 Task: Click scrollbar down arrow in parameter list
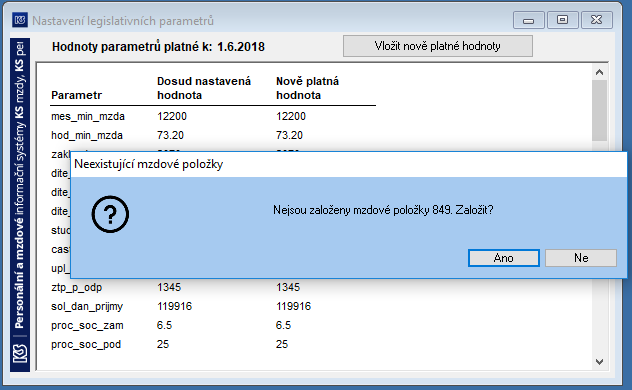pos(599,362)
